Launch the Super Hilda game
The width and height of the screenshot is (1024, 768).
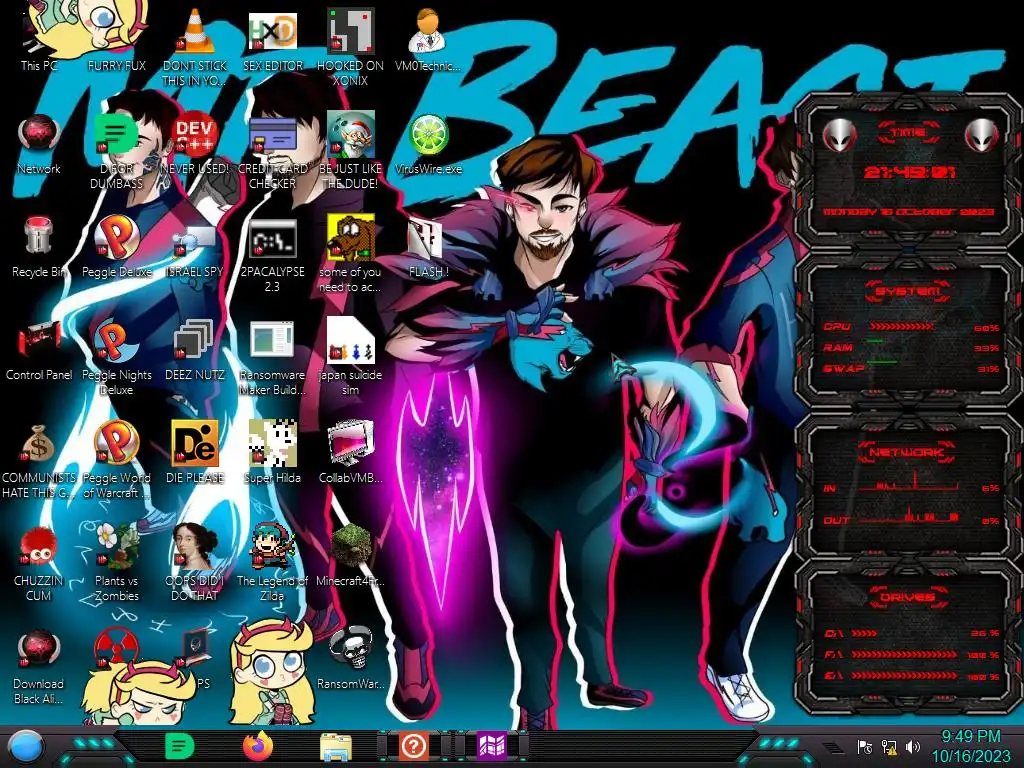[272, 453]
